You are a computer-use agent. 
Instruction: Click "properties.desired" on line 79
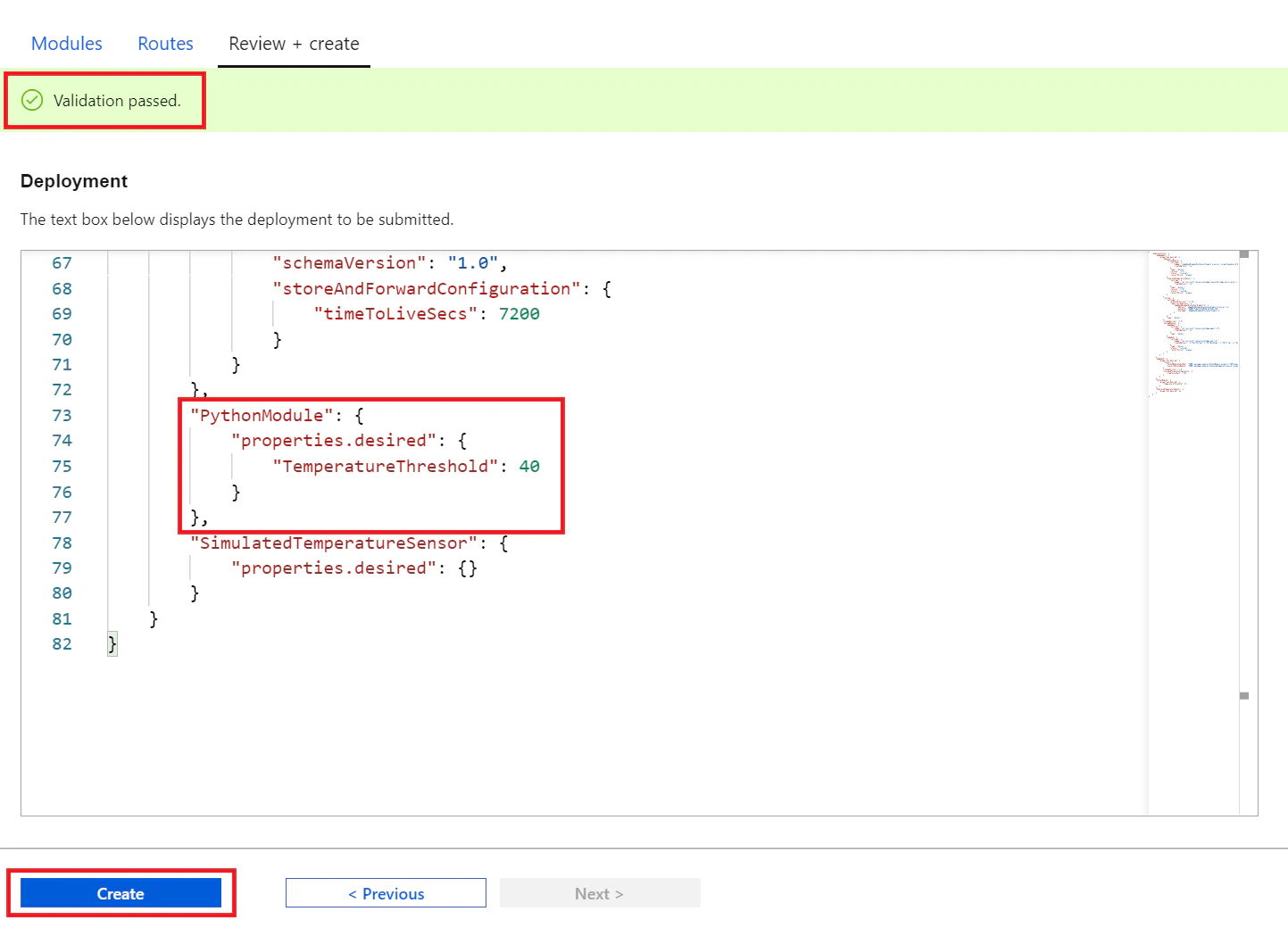coord(334,568)
